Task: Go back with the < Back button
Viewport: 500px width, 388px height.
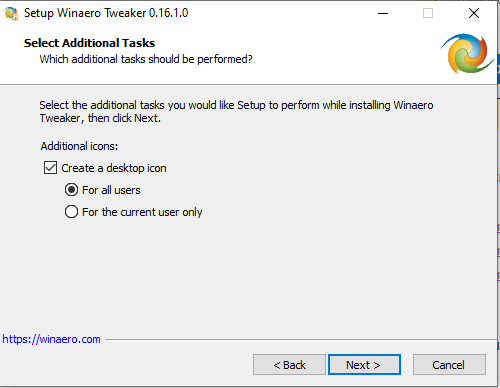Action: click(x=289, y=365)
